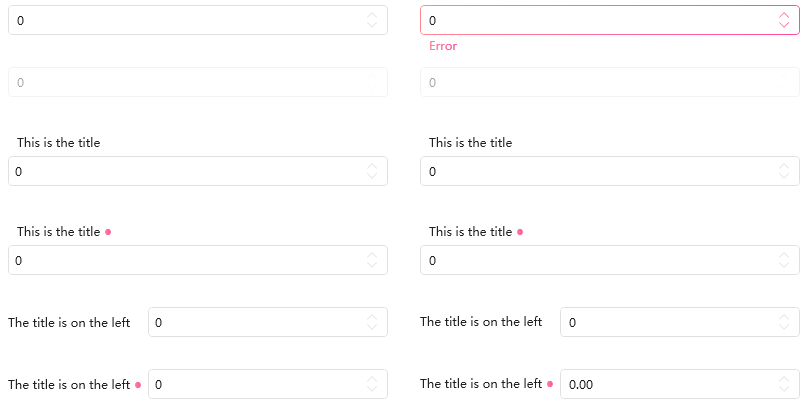Decrease the value in the 0.00 field
This screenshot has height=406, width=807.
click(x=784, y=389)
